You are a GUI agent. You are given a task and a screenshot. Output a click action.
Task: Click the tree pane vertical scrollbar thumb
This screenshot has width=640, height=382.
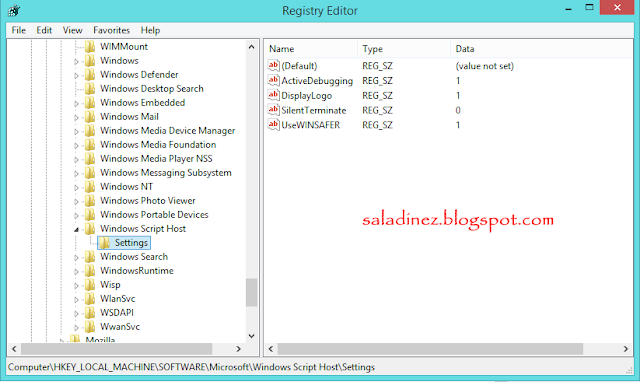(x=251, y=292)
